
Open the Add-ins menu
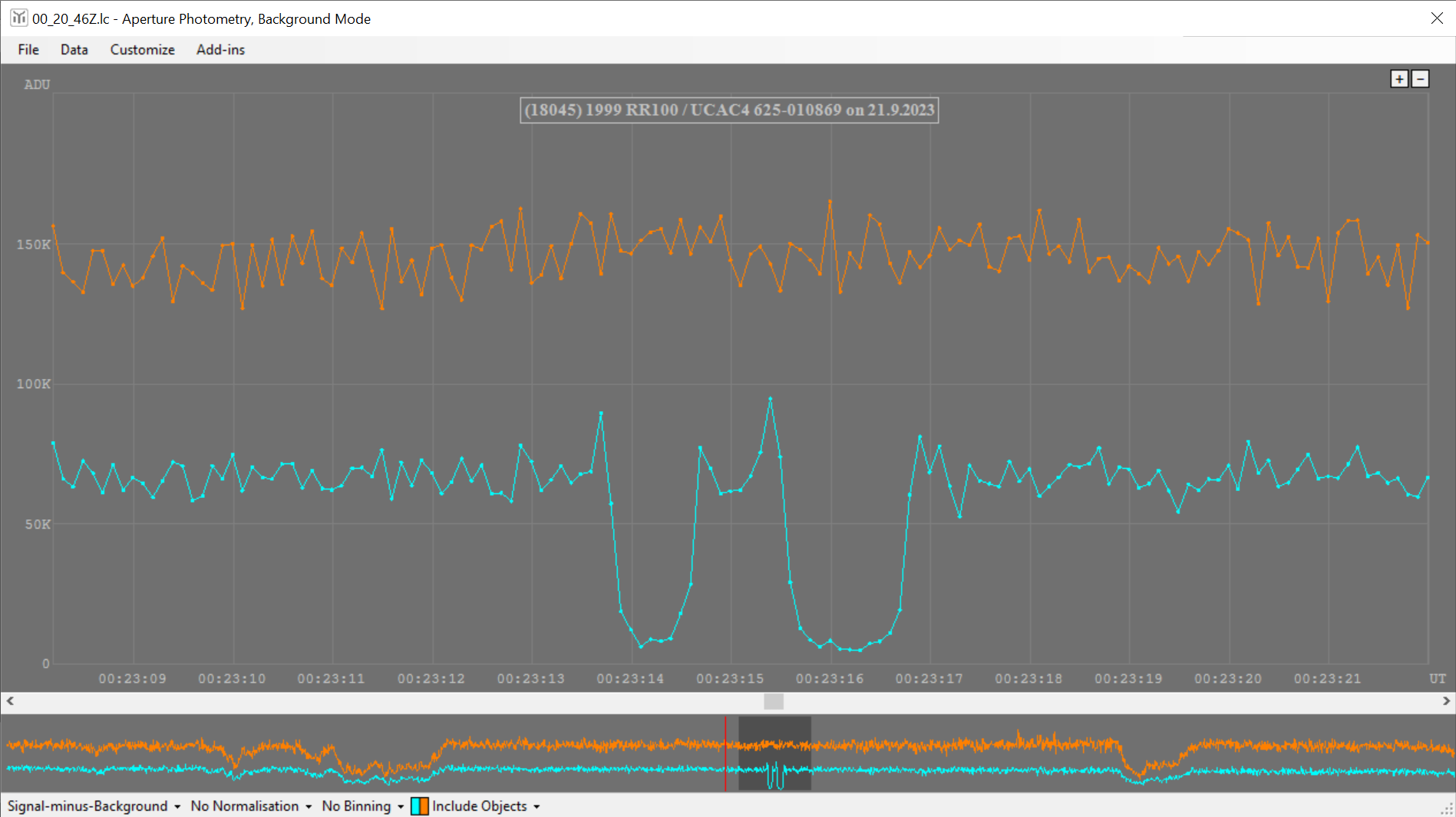click(220, 50)
